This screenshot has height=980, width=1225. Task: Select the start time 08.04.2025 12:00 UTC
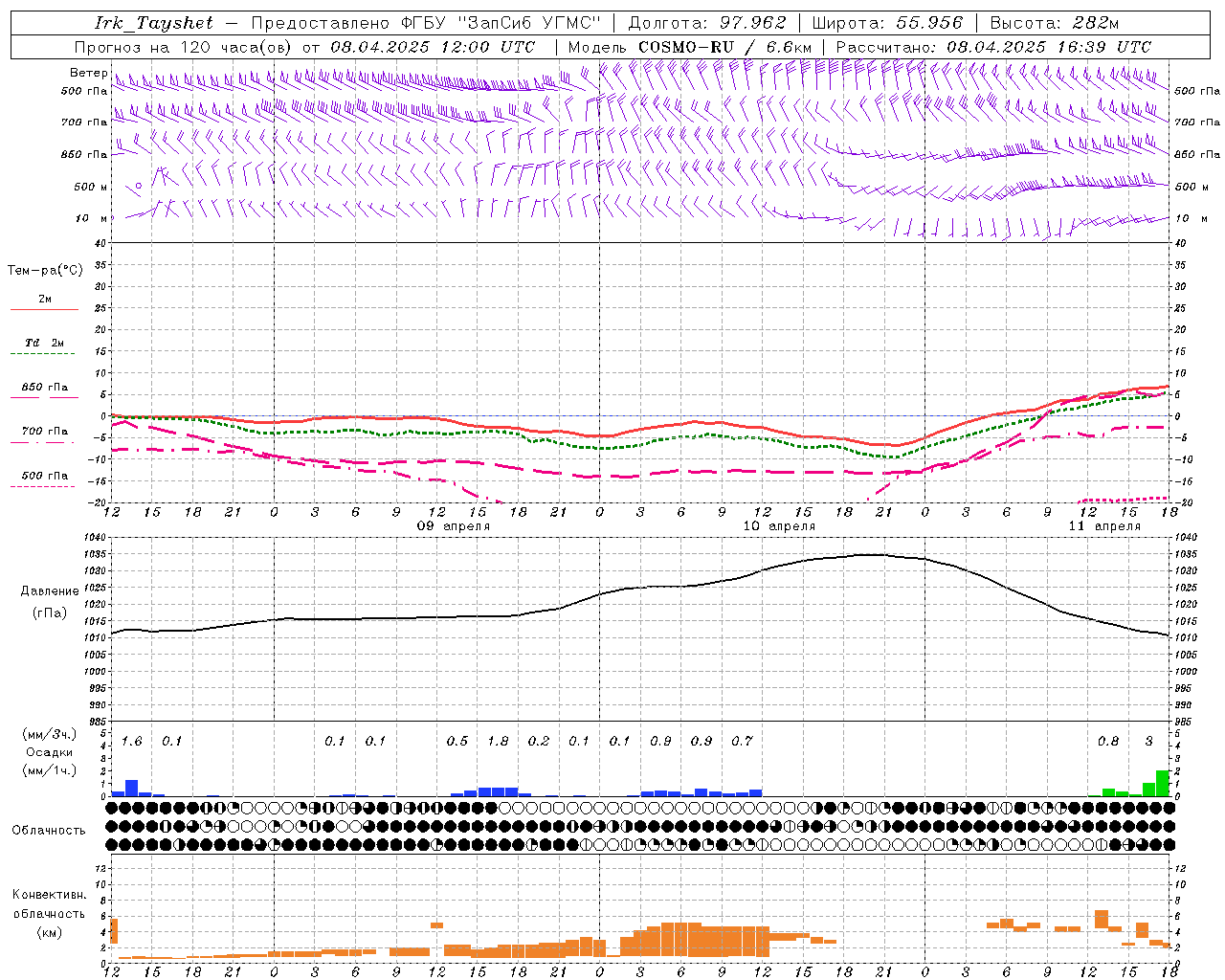click(433, 47)
